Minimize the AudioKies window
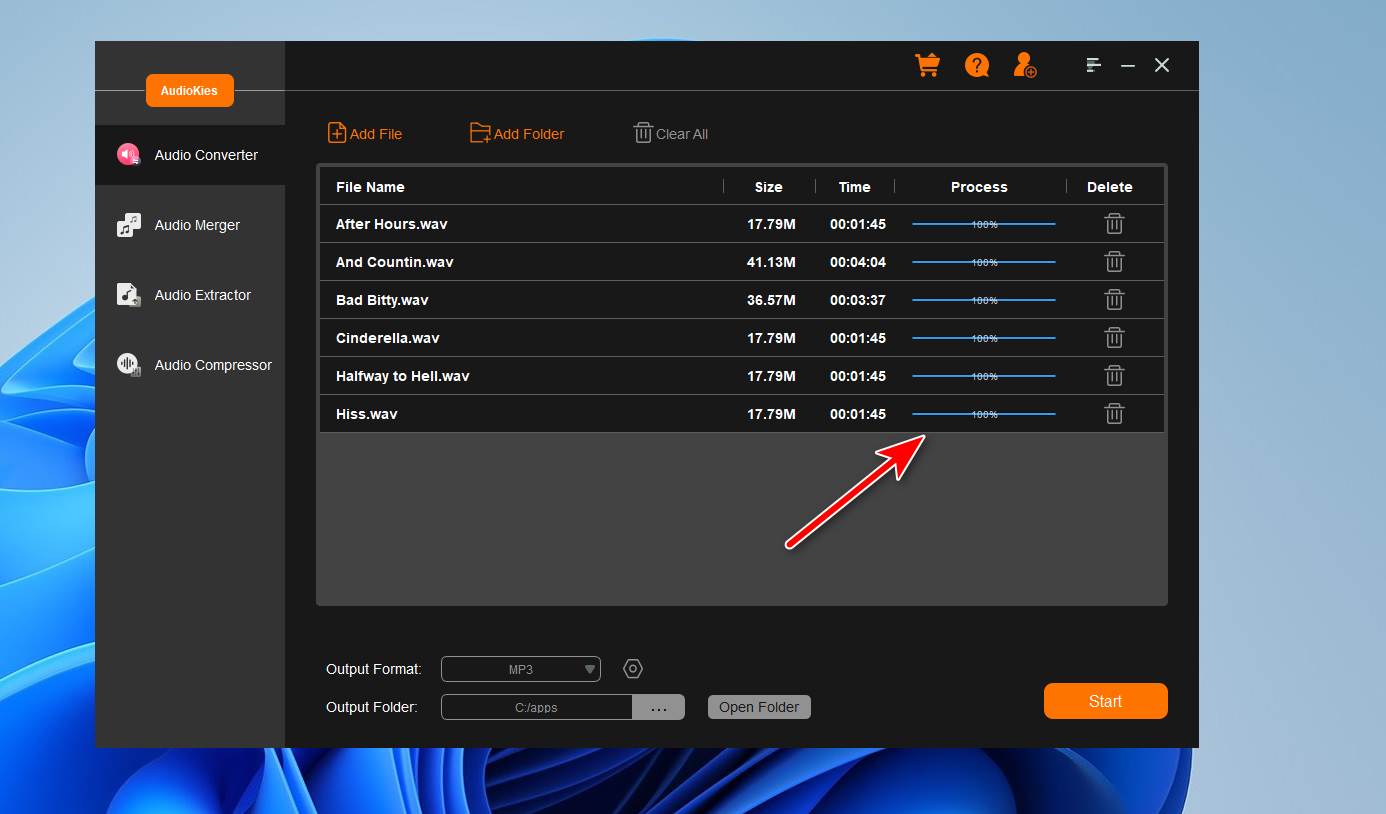The image size is (1386, 814). pos(1128,65)
